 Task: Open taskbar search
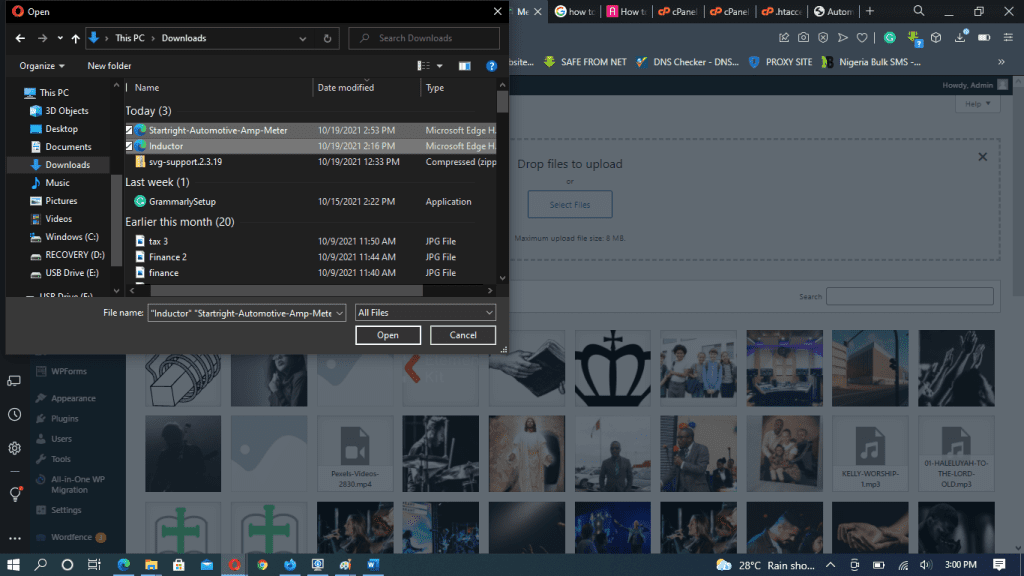coord(40,565)
